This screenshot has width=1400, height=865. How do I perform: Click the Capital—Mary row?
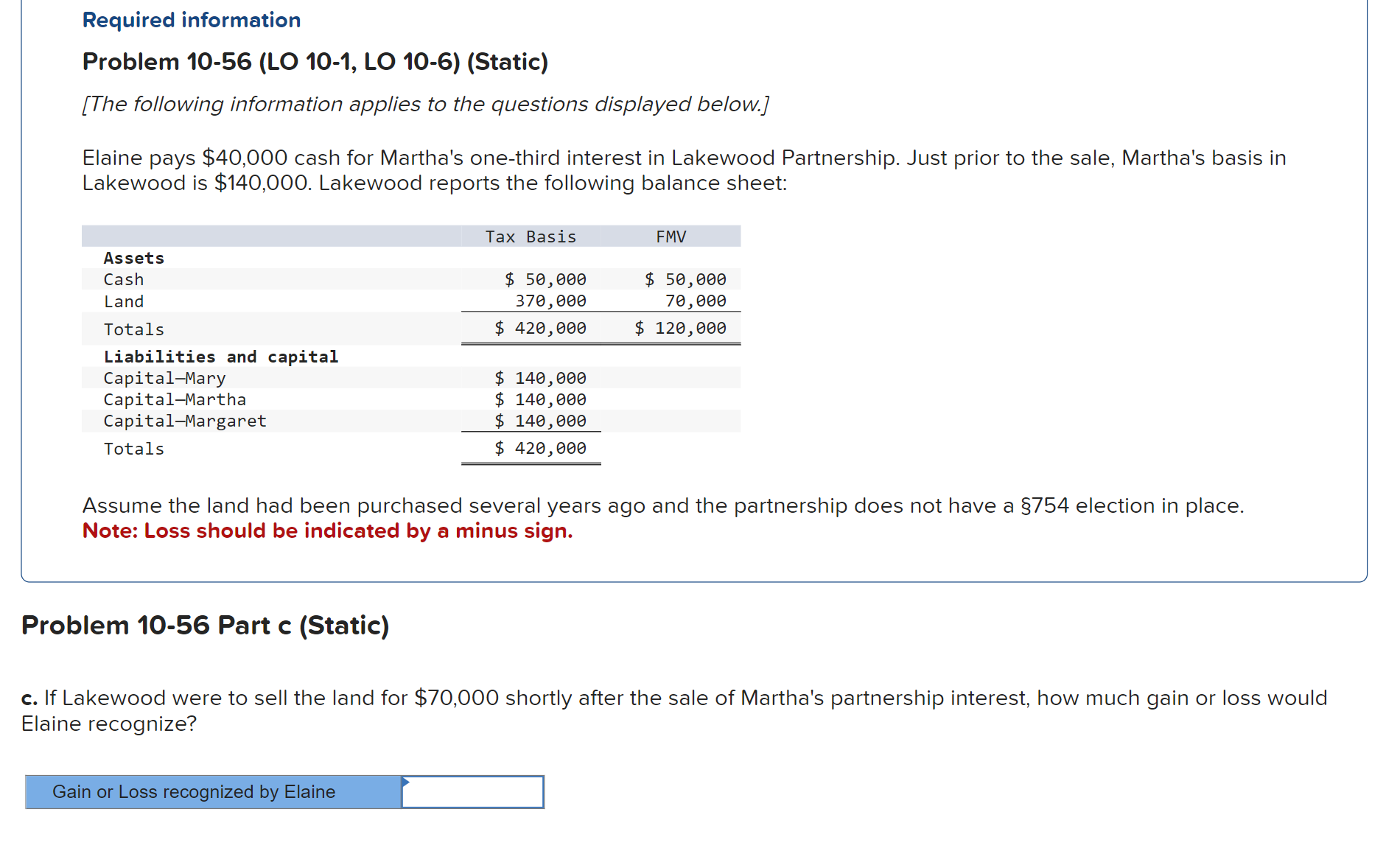click(x=165, y=378)
